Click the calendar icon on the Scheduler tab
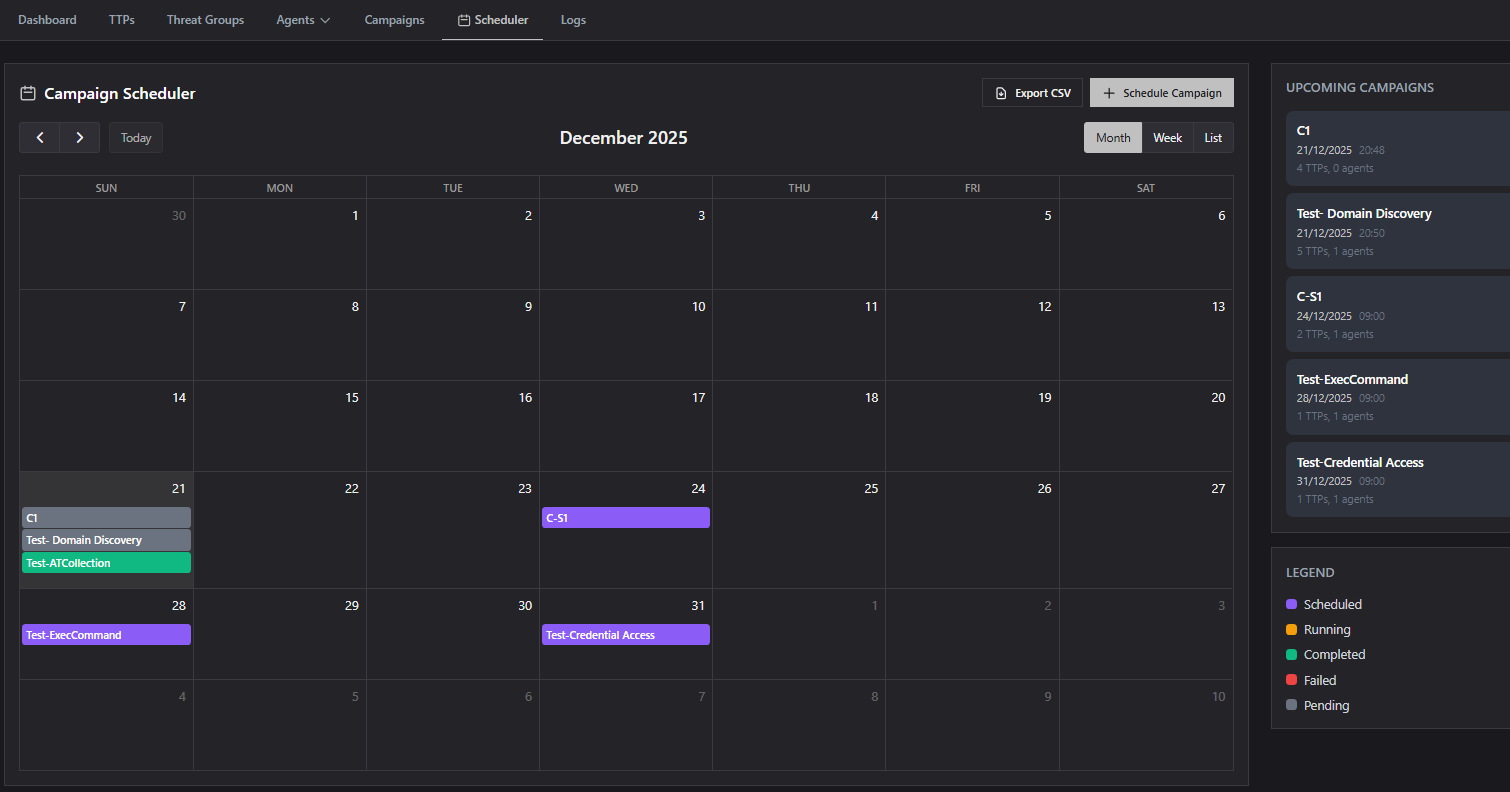The image size is (1510, 792). (462, 19)
